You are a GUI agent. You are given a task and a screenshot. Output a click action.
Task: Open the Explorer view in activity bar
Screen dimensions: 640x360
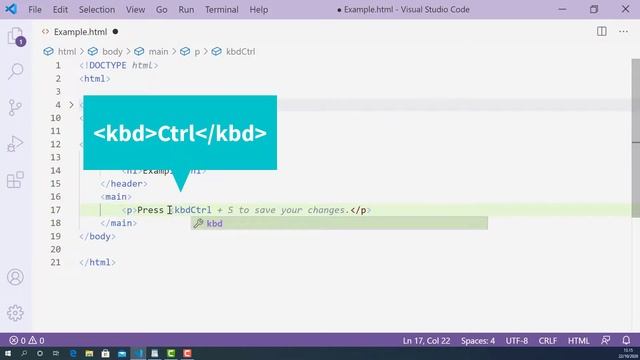tap(16, 37)
